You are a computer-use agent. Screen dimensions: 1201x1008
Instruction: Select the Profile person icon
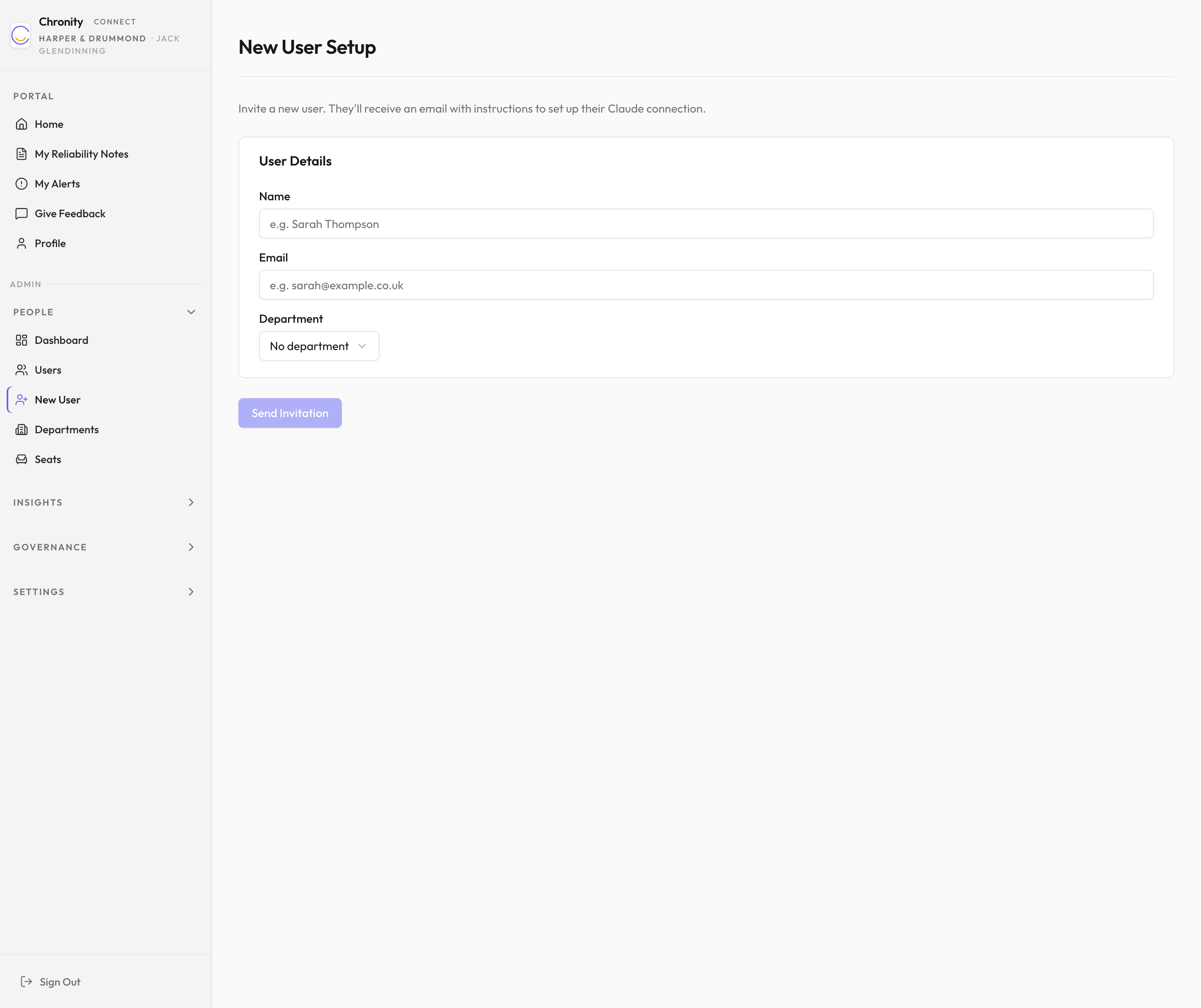(x=21, y=243)
